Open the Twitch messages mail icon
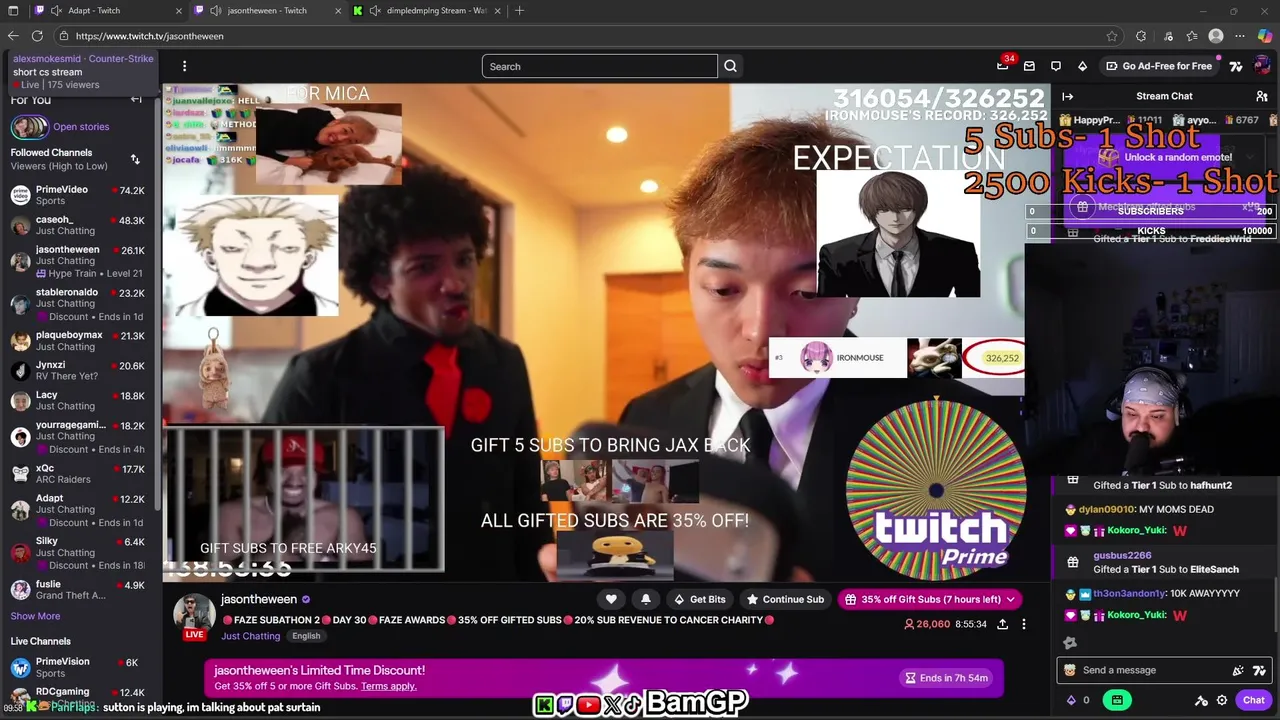The width and height of the screenshot is (1280, 720). 1029,66
